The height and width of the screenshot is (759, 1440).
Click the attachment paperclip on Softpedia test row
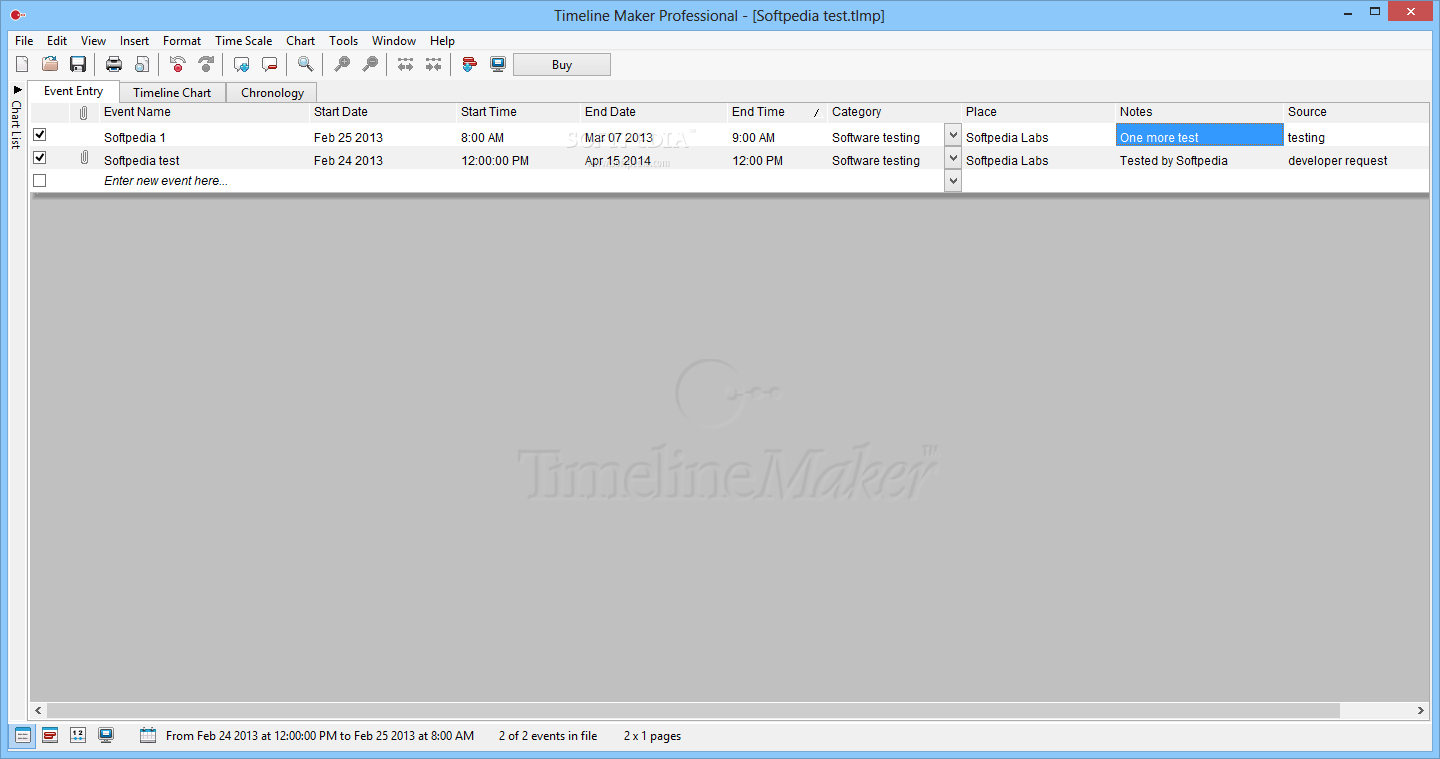click(84, 158)
